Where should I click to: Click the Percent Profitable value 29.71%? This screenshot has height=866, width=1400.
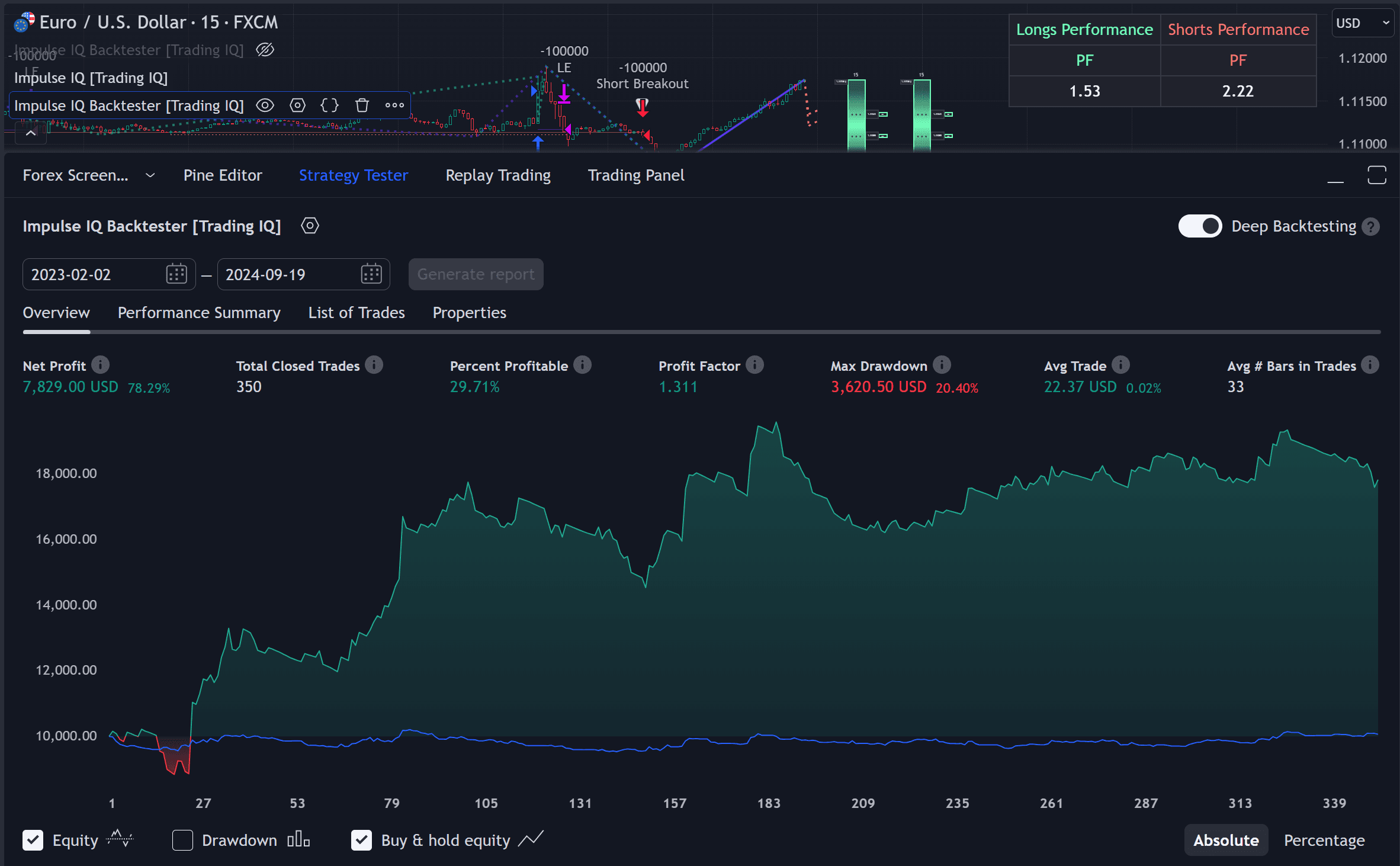[475, 387]
